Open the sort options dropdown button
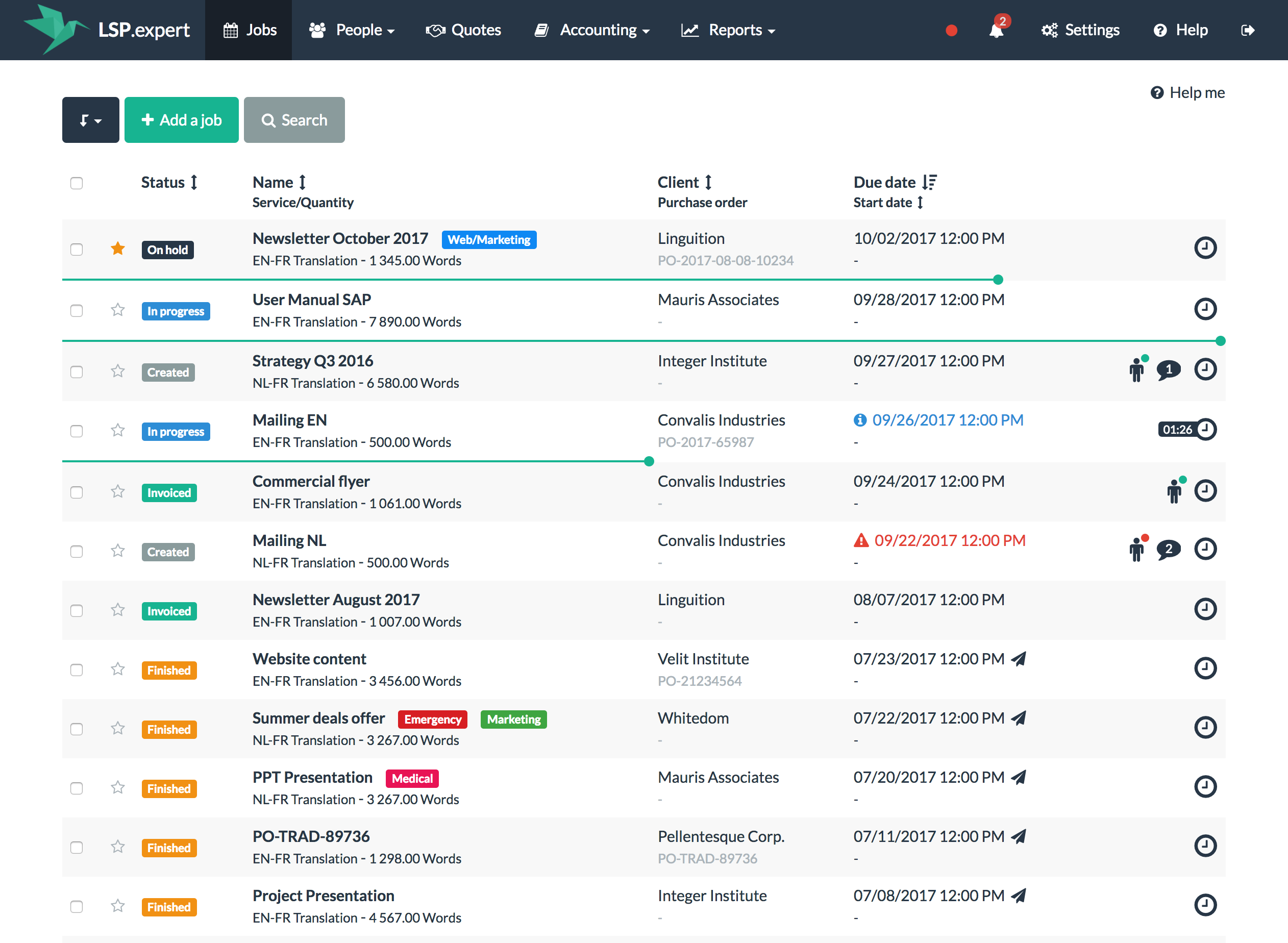 click(91, 120)
